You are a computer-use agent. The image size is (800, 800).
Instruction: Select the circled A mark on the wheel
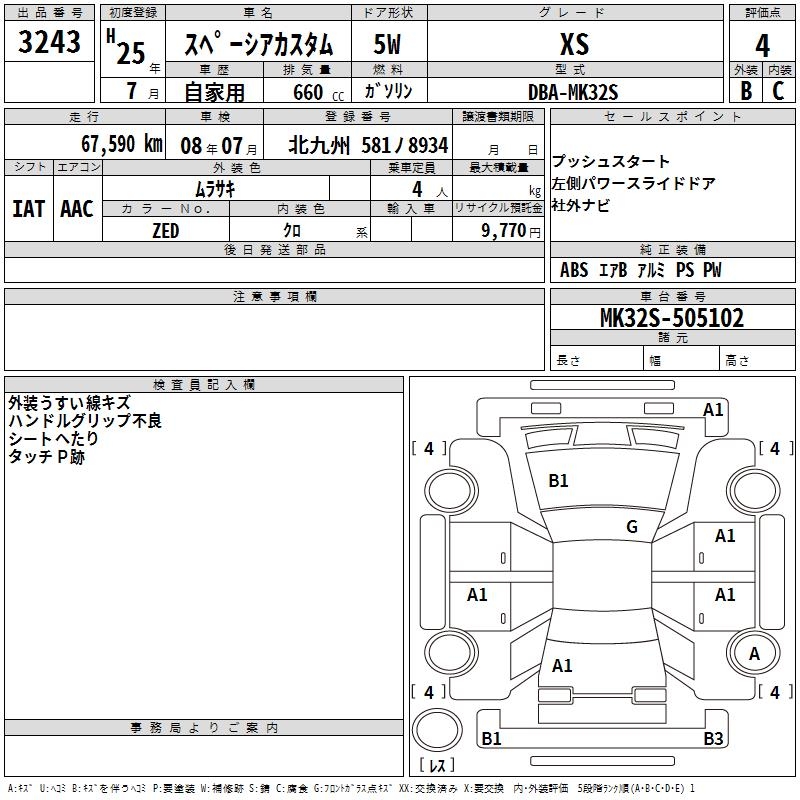click(x=755, y=653)
